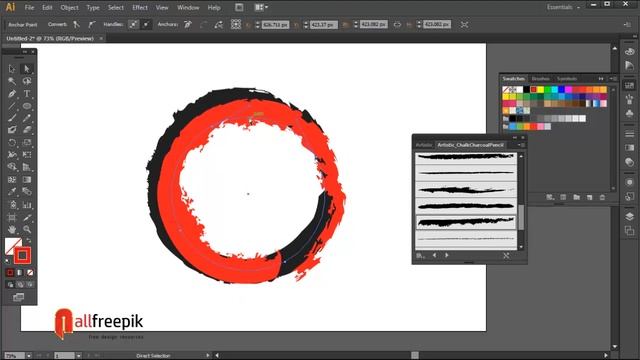Viewport: 640px width, 360px height.
Task: Select the Ellipse tool
Action: point(27,106)
